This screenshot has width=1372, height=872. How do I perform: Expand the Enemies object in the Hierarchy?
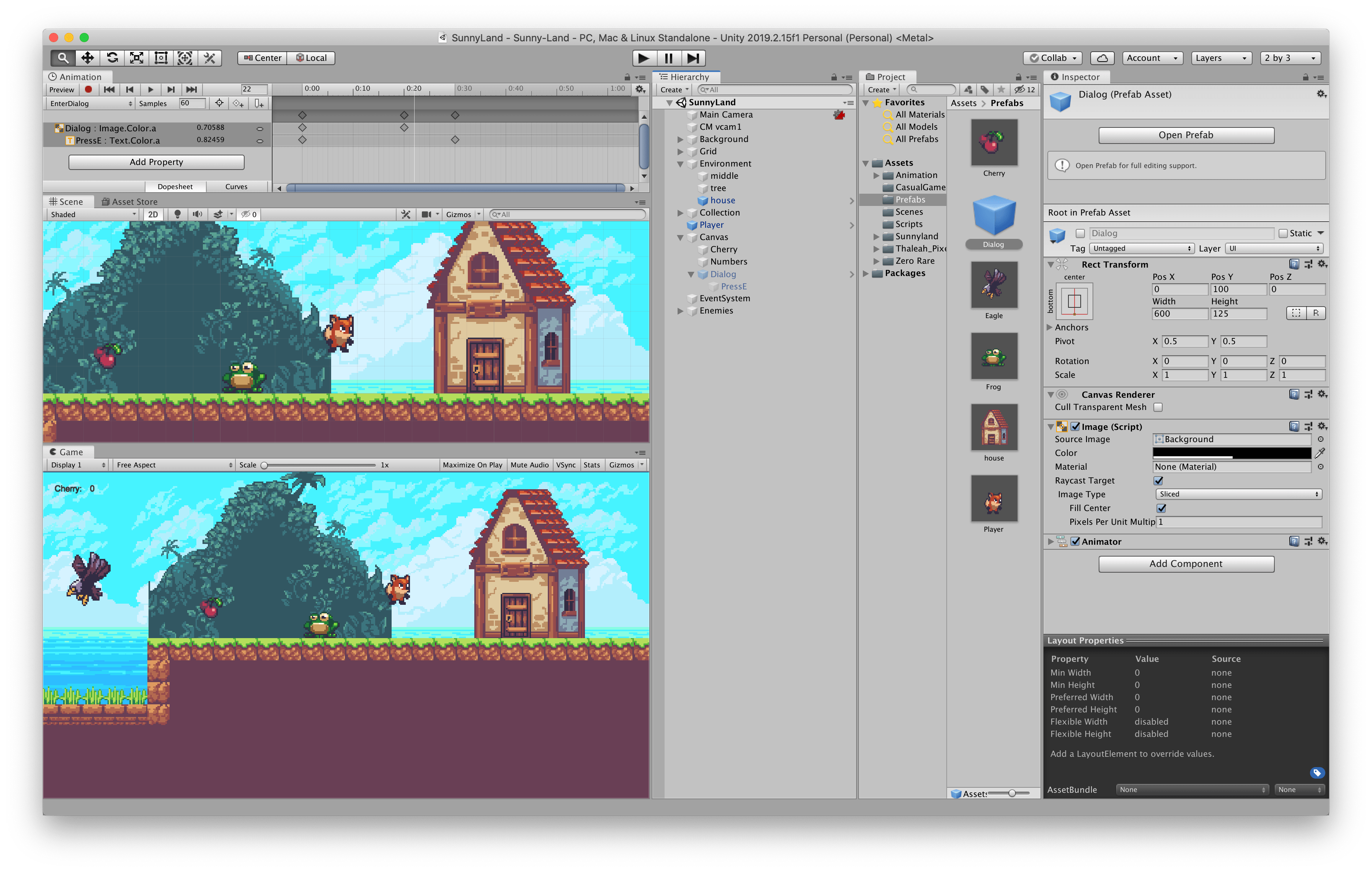[680, 311]
